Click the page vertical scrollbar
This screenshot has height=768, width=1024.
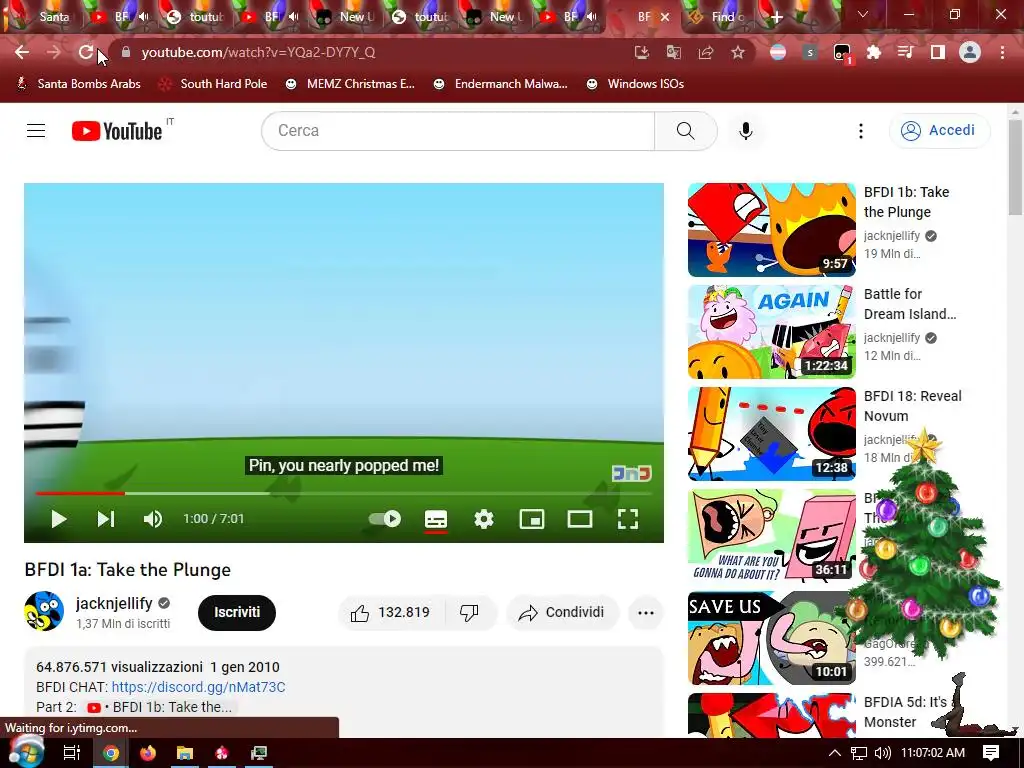(1015, 168)
